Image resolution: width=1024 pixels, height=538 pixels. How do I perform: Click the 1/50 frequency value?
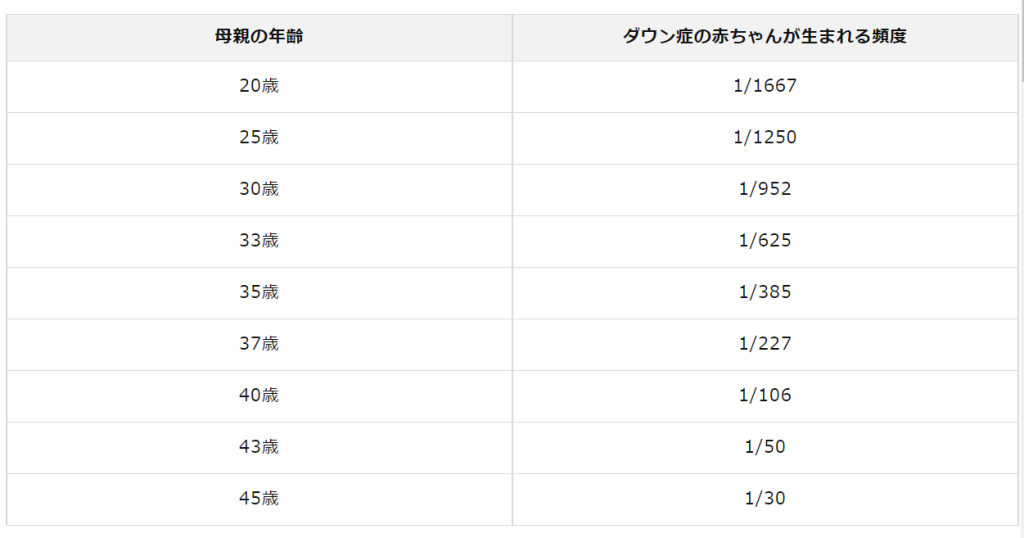[765, 447]
